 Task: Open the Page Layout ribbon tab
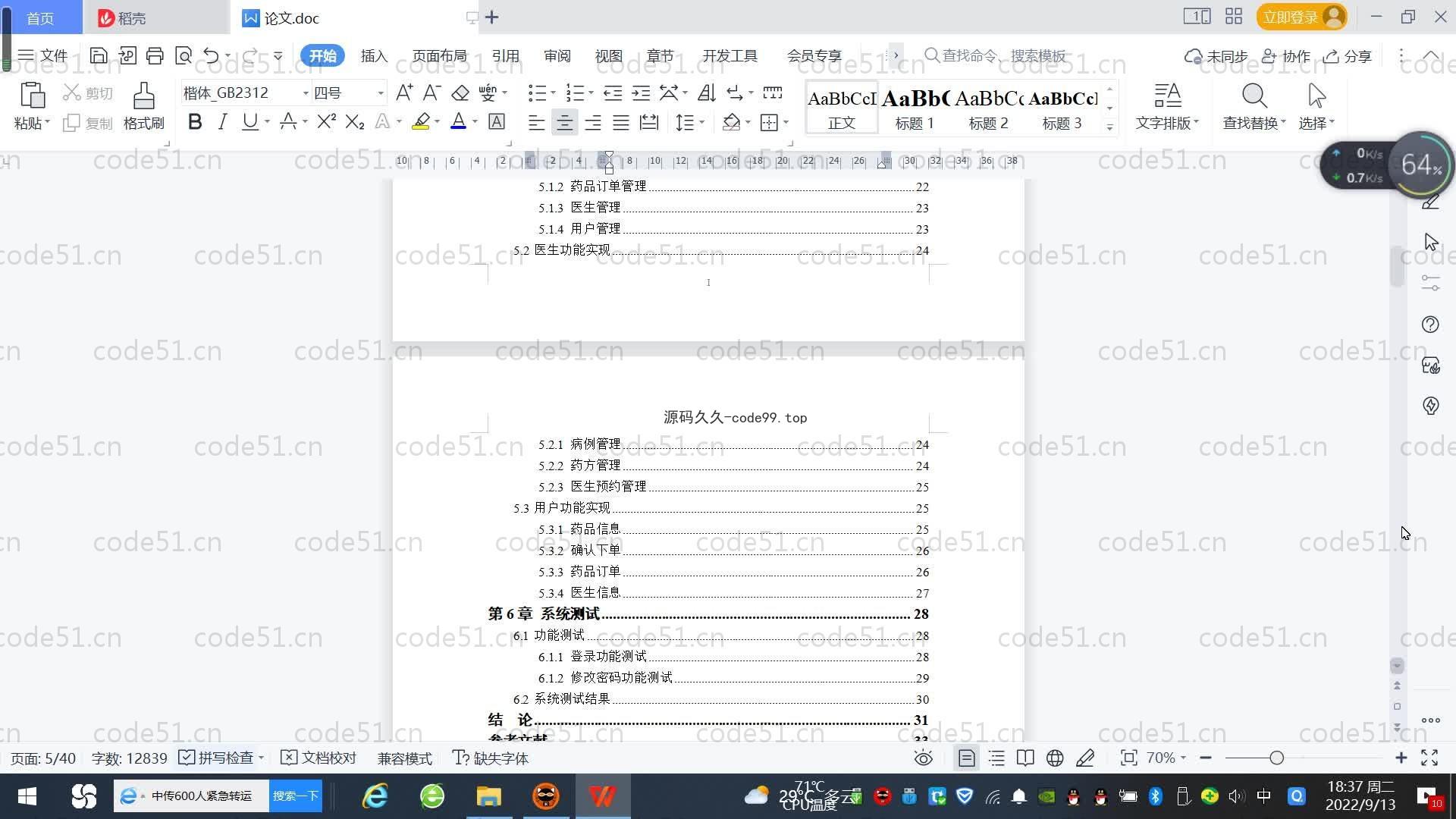(x=440, y=56)
